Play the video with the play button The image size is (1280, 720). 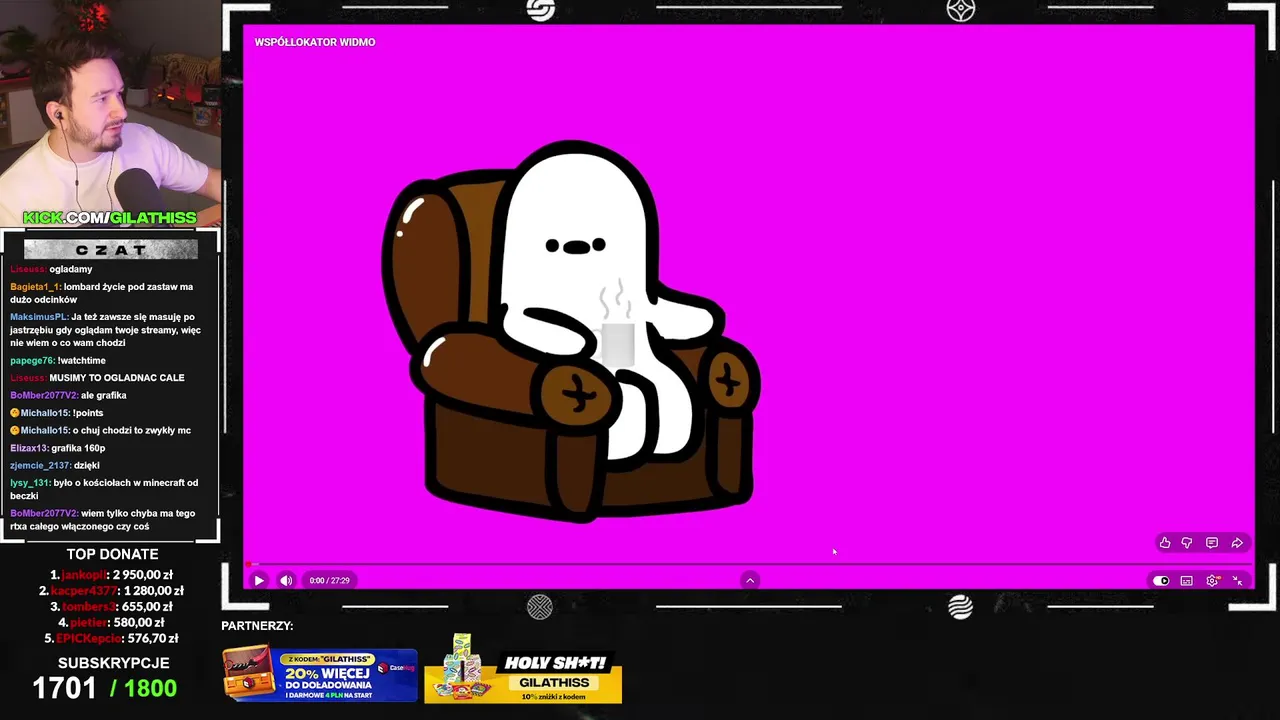pos(259,580)
